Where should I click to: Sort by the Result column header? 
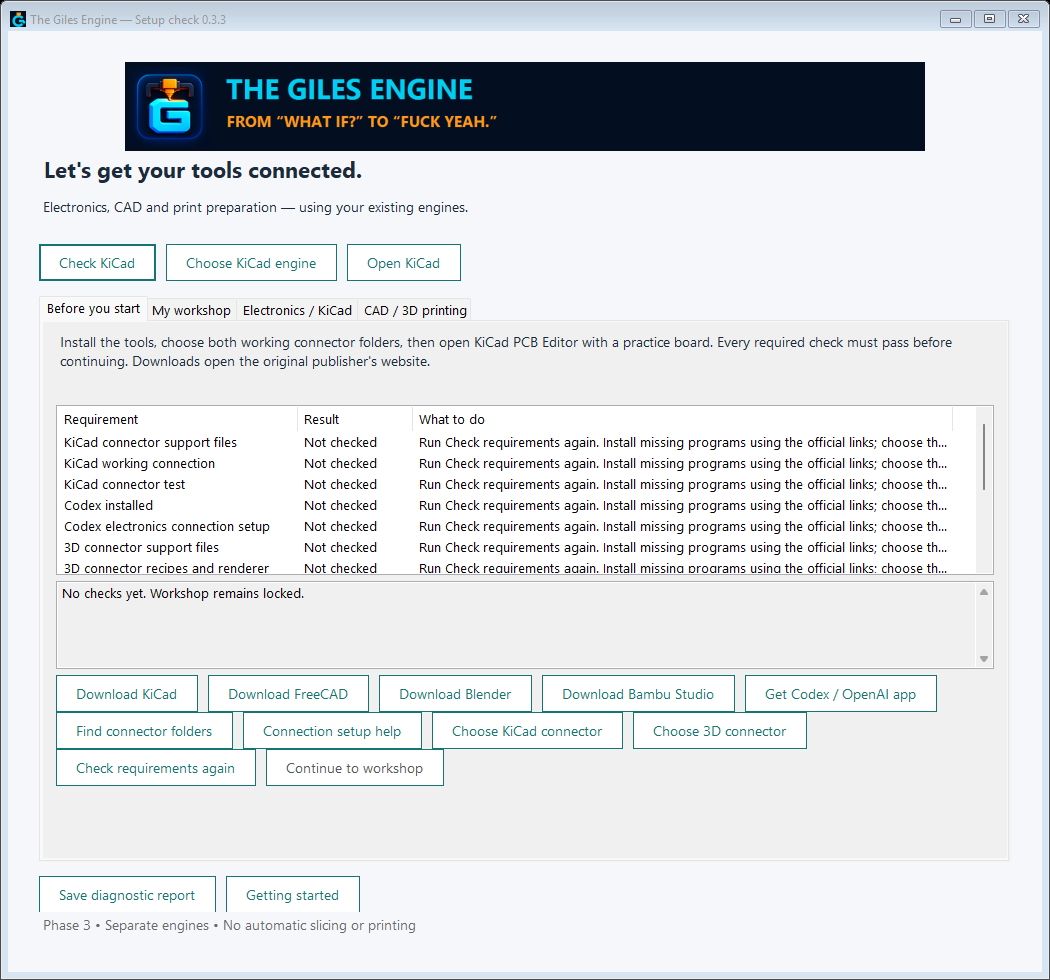pyautogui.click(x=354, y=419)
